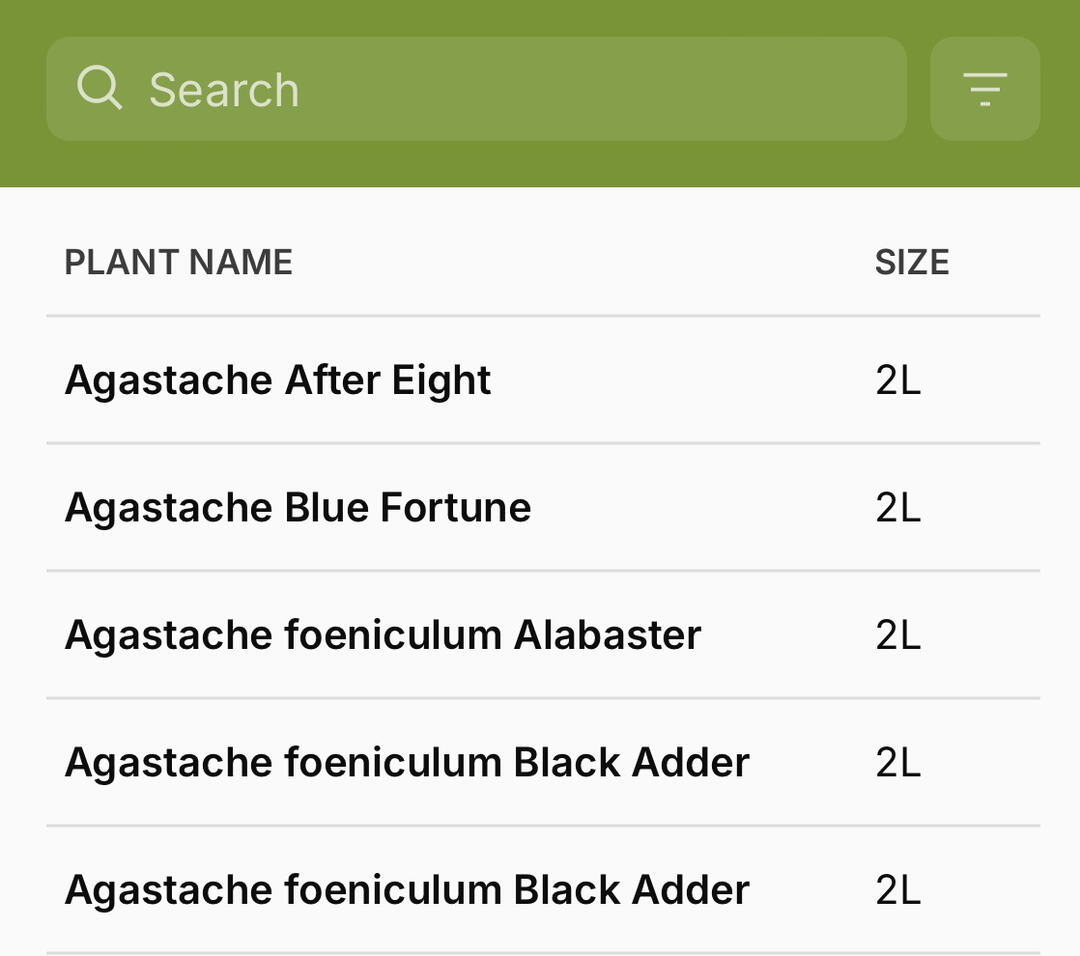Viewport: 1080px width, 956px height.
Task: Click the word Alabaster in the plant list
Action: tap(607, 635)
